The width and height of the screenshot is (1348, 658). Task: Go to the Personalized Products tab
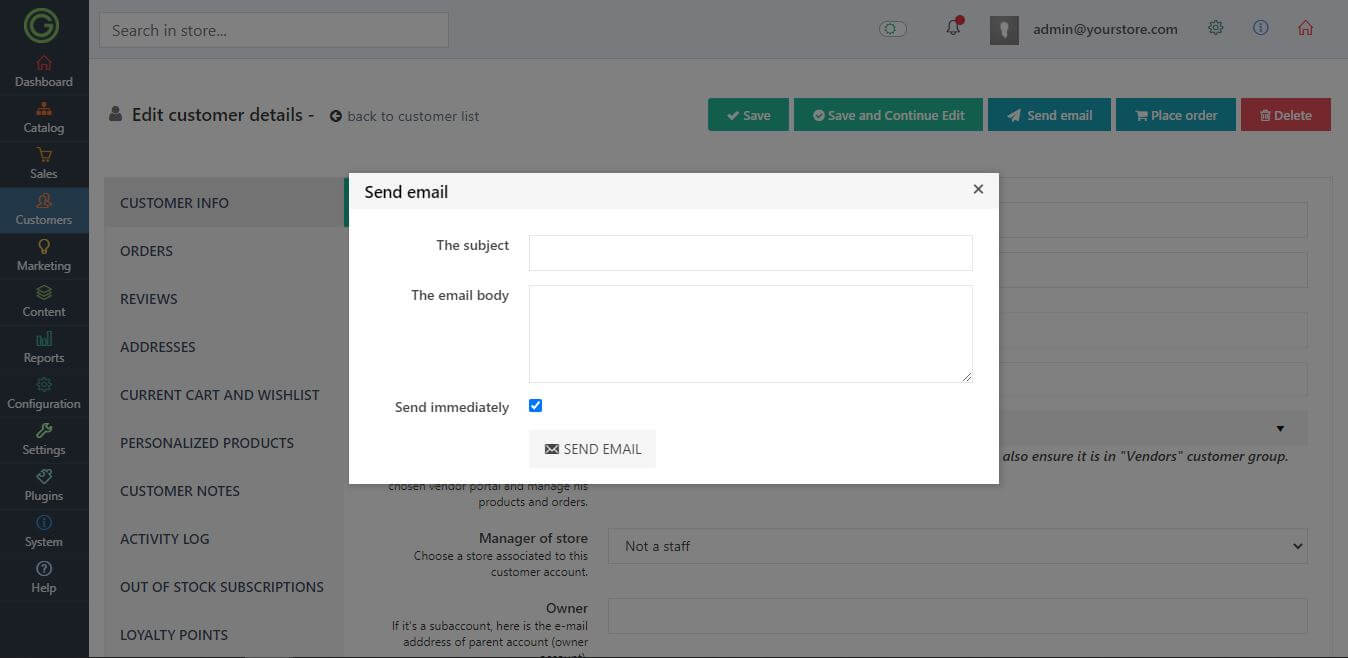[x=224, y=443]
